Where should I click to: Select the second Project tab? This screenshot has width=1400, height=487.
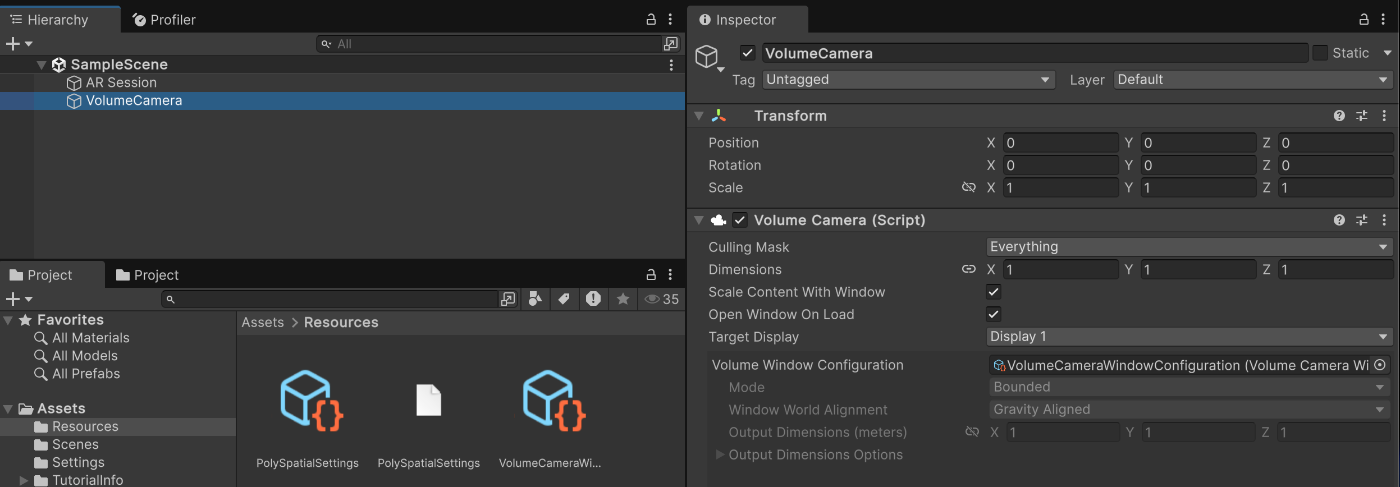[x=147, y=275]
